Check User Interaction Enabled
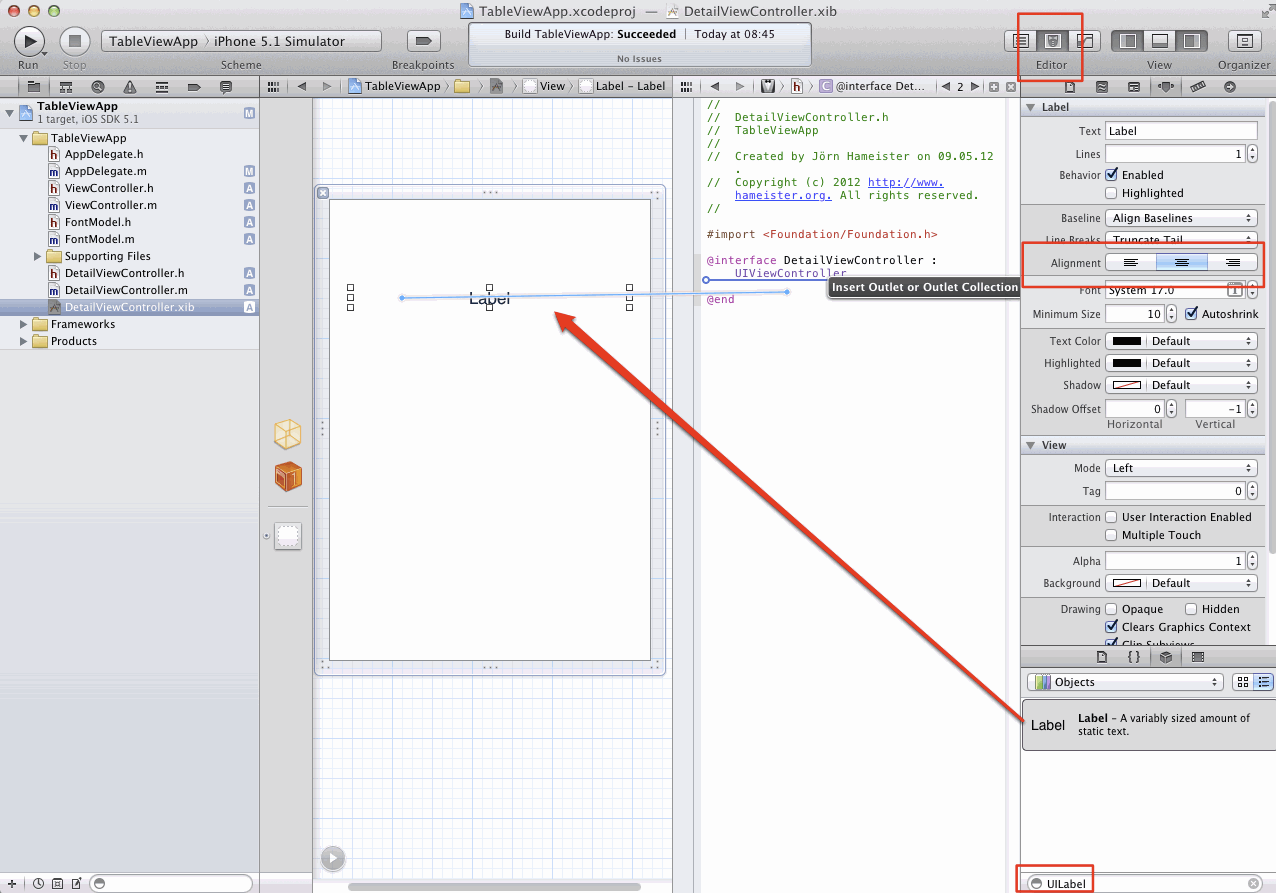1276x893 pixels. pyautogui.click(x=1111, y=517)
